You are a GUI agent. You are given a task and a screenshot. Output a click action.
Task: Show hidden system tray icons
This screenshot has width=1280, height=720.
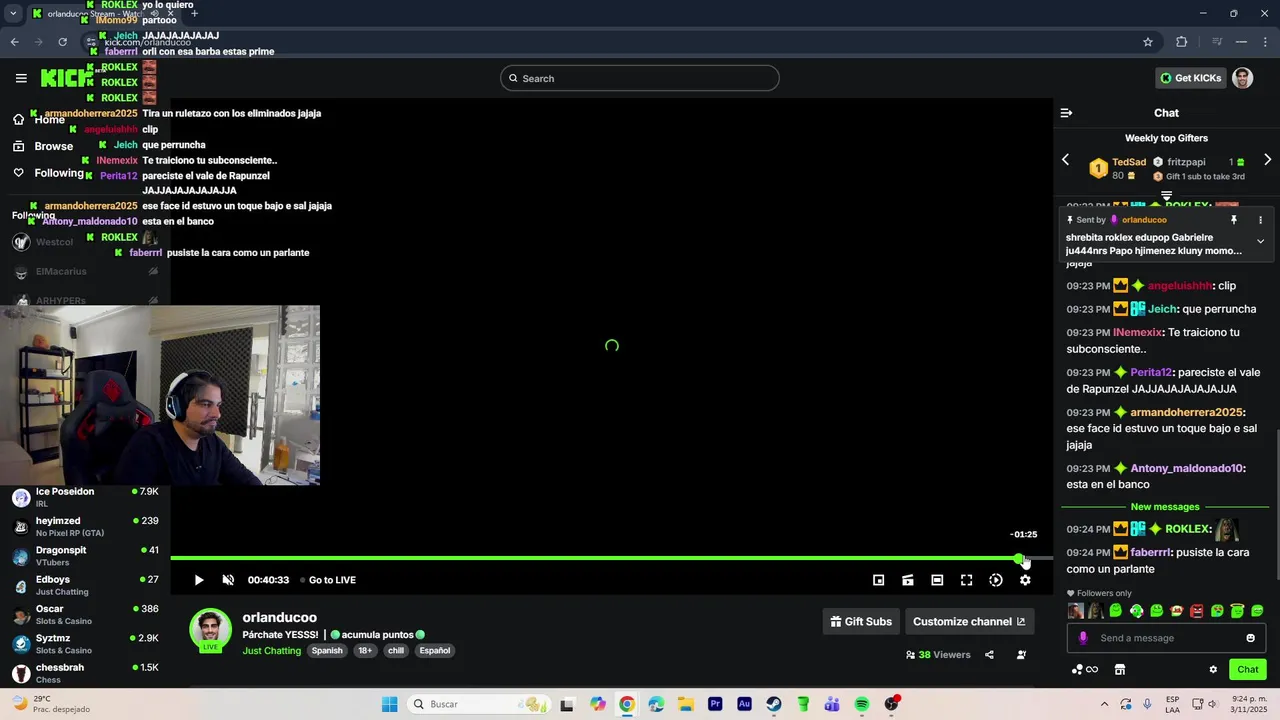coord(1104,704)
